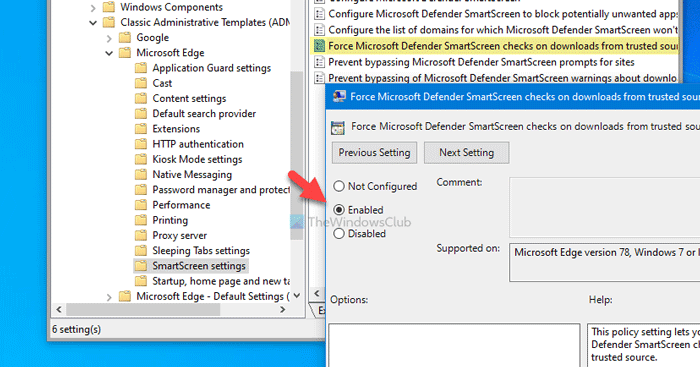The image size is (700, 367).
Task: Select Sleeping Tabs settings tree item
Action: click(x=201, y=250)
